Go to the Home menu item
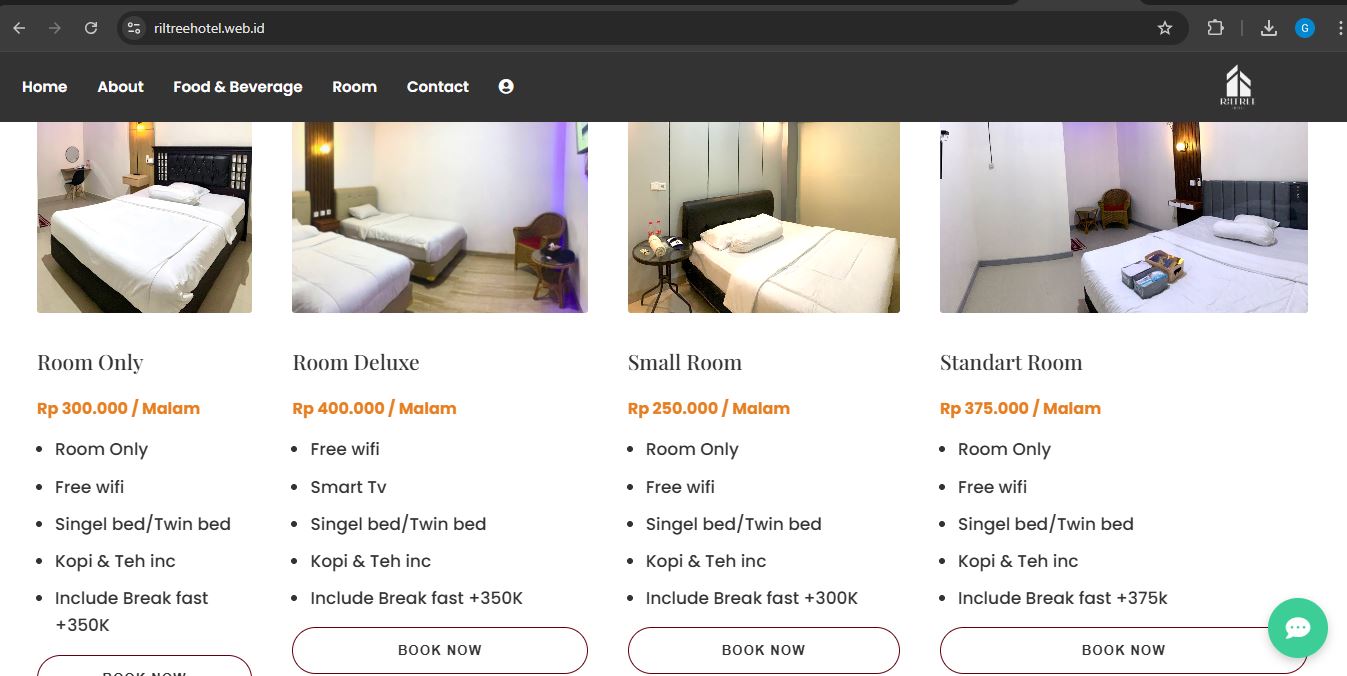Viewport: 1347px width, 676px height. click(45, 87)
